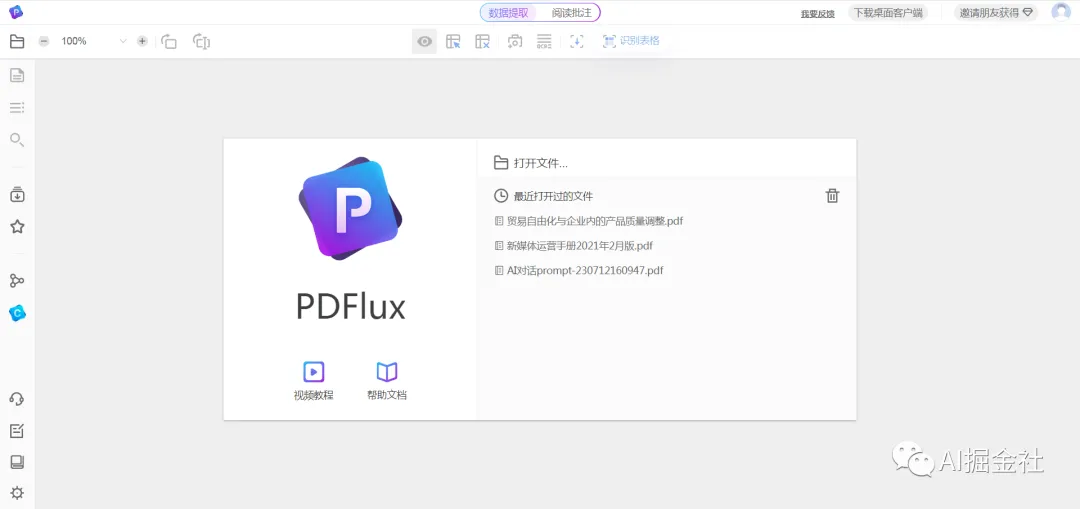Click the headset support sidebar icon
This screenshot has height=509, width=1080.
tap(17, 399)
